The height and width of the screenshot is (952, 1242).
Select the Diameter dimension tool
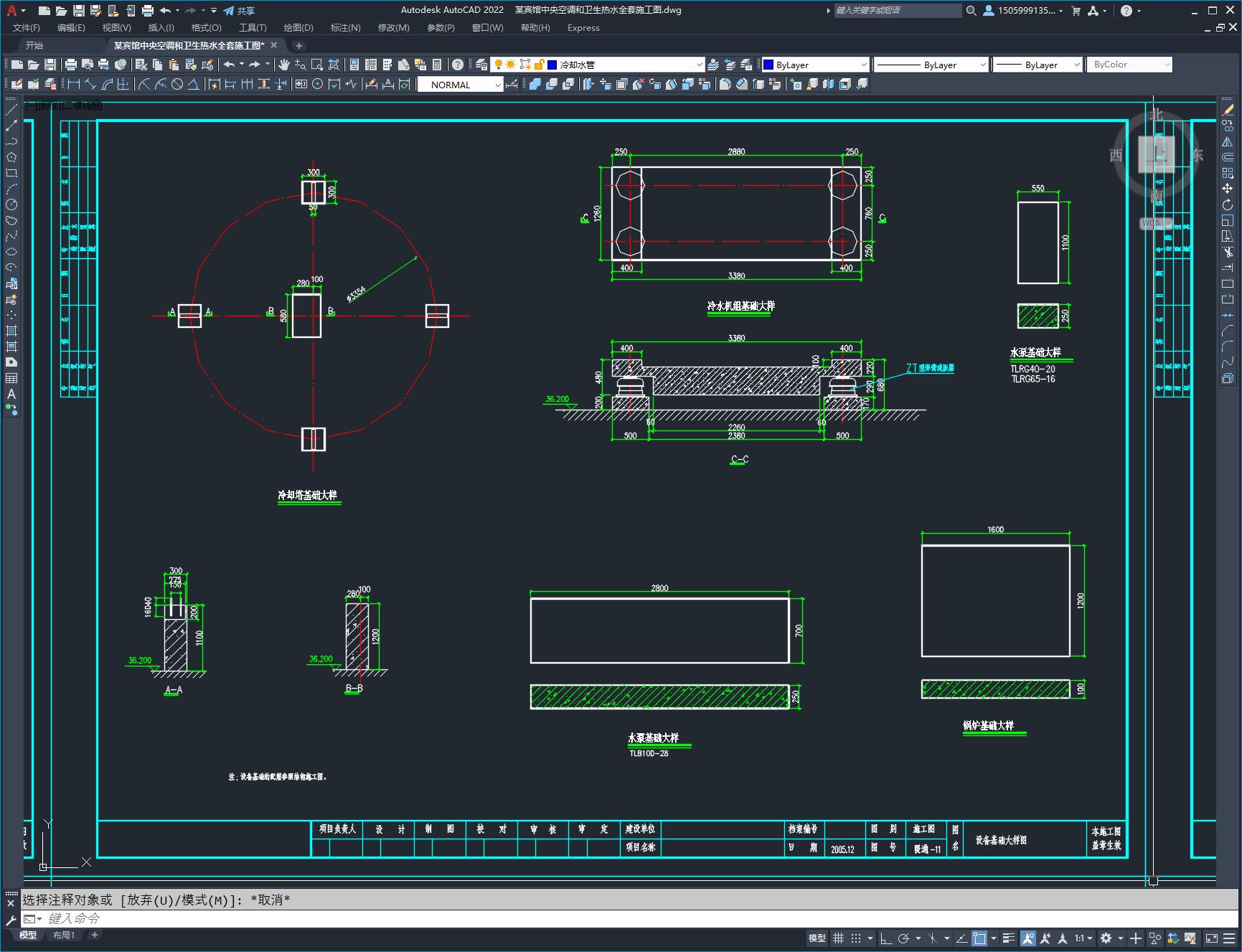(x=177, y=85)
